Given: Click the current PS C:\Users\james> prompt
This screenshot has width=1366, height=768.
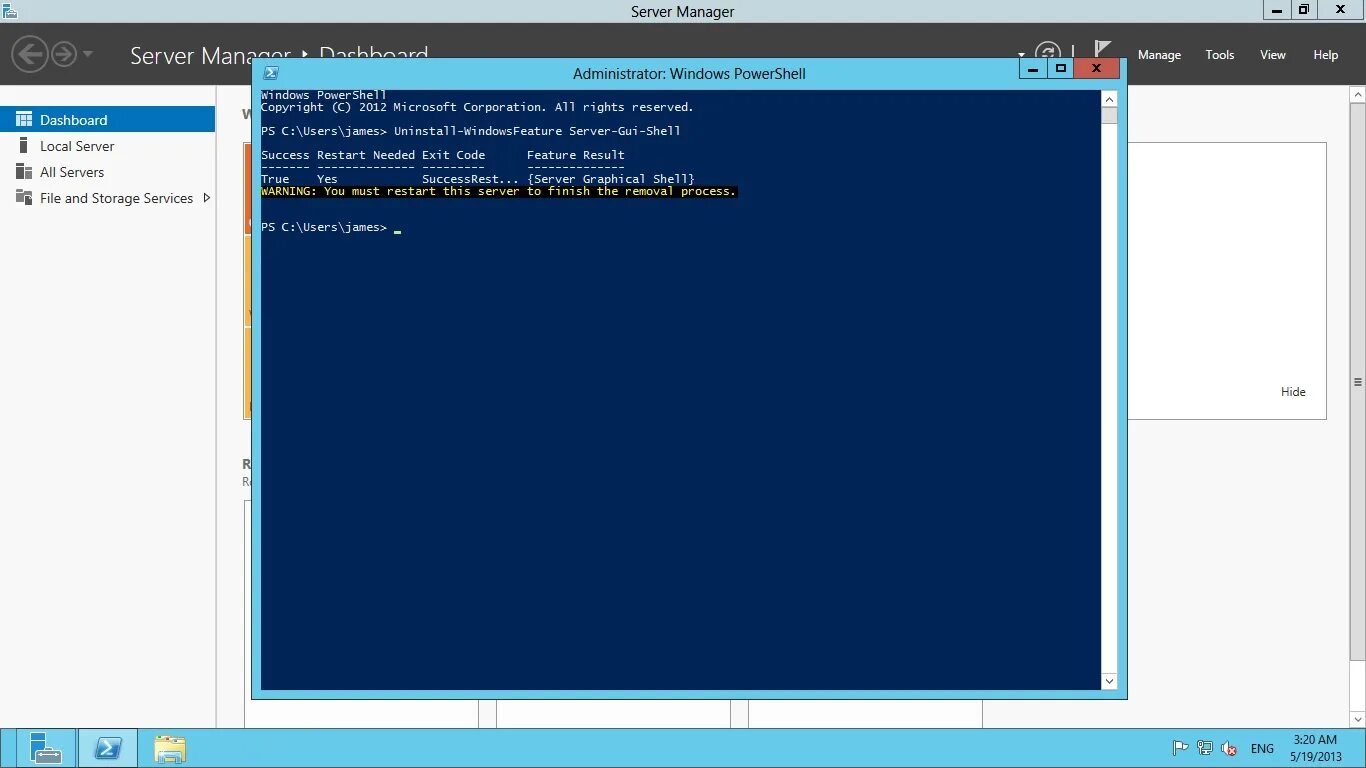Looking at the screenshot, I should [x=324, y=227].
